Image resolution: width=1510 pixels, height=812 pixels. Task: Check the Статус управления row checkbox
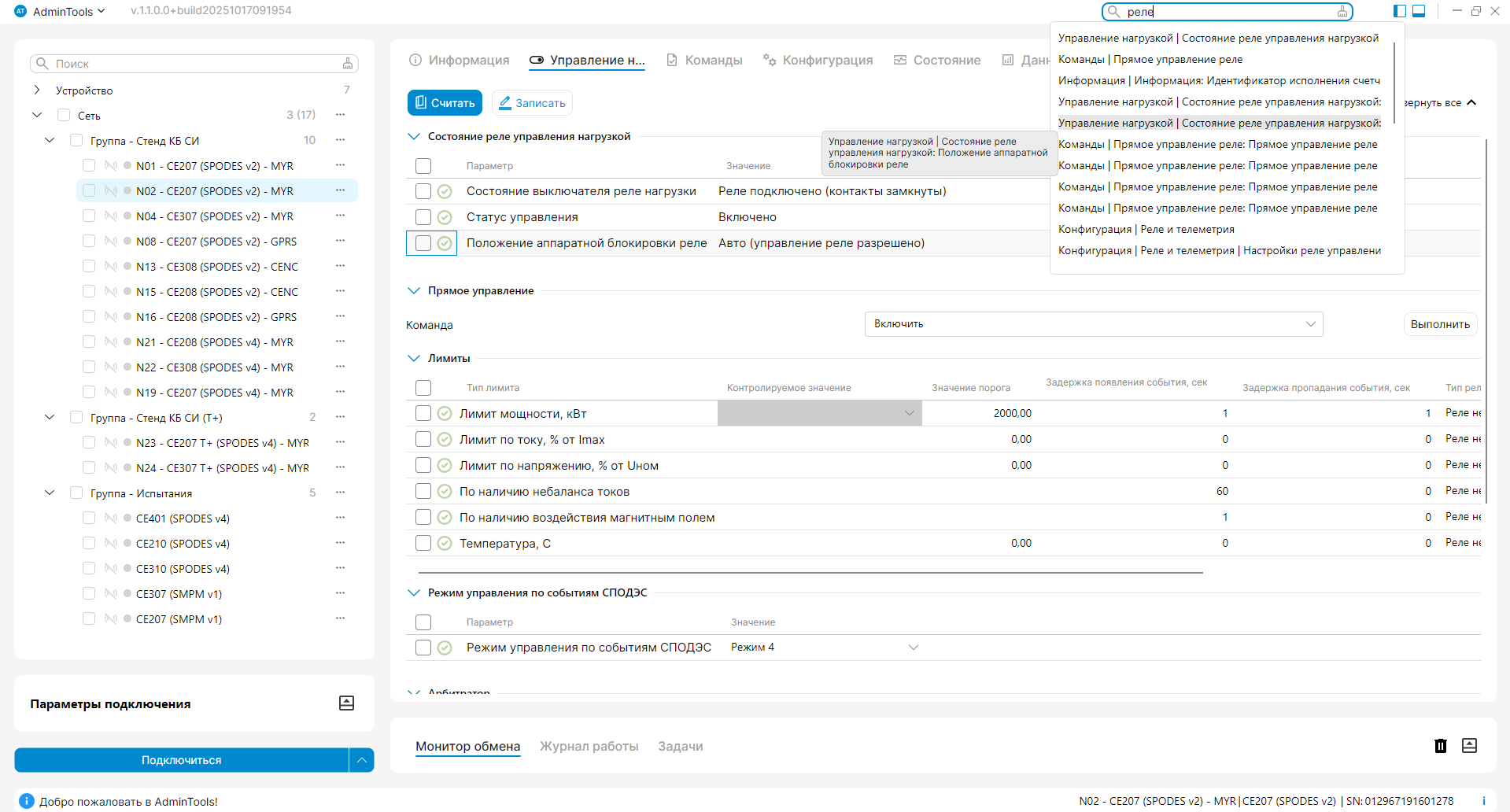tap(423, 217)
